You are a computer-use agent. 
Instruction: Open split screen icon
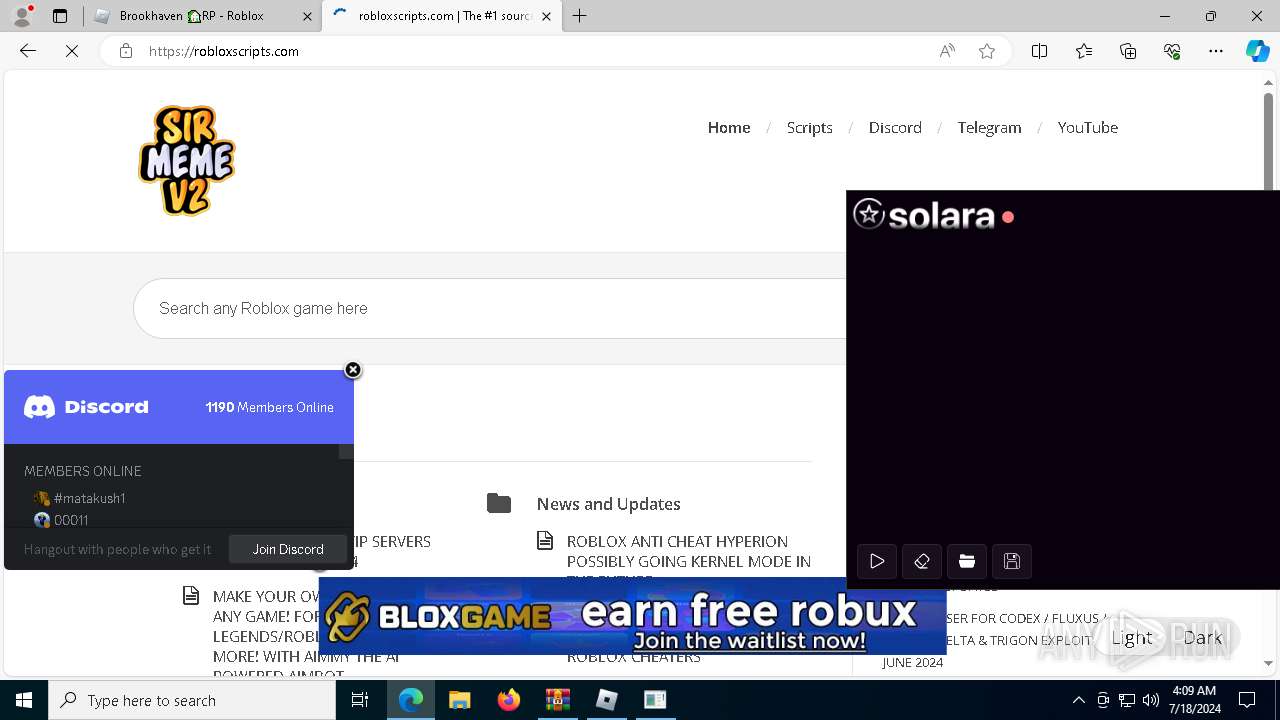(x=1040, y=51)
